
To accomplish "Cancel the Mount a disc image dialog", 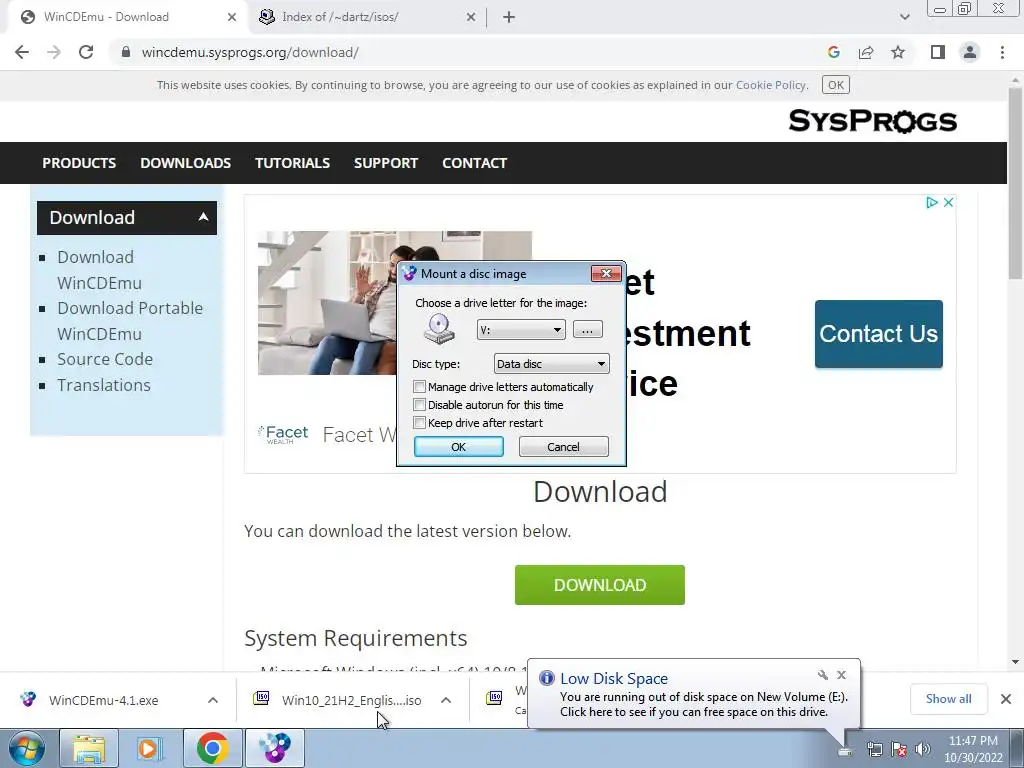I will 564,447.
